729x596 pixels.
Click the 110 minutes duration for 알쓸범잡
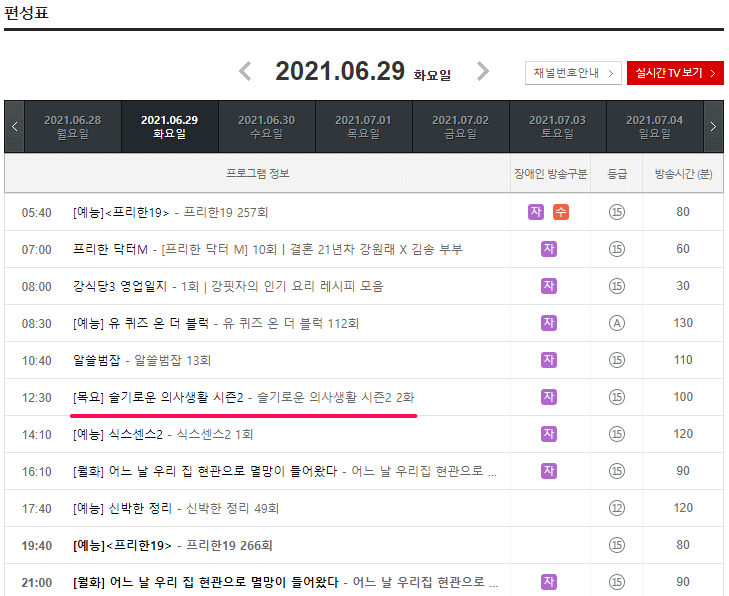[683, 360]
